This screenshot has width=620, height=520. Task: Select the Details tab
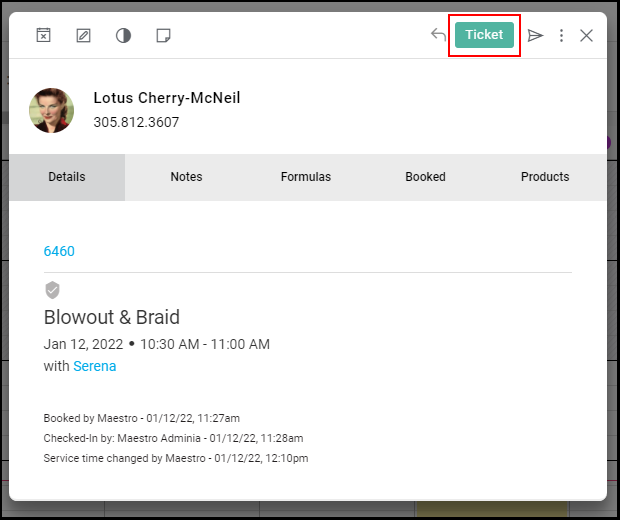(x=67, y=177)
